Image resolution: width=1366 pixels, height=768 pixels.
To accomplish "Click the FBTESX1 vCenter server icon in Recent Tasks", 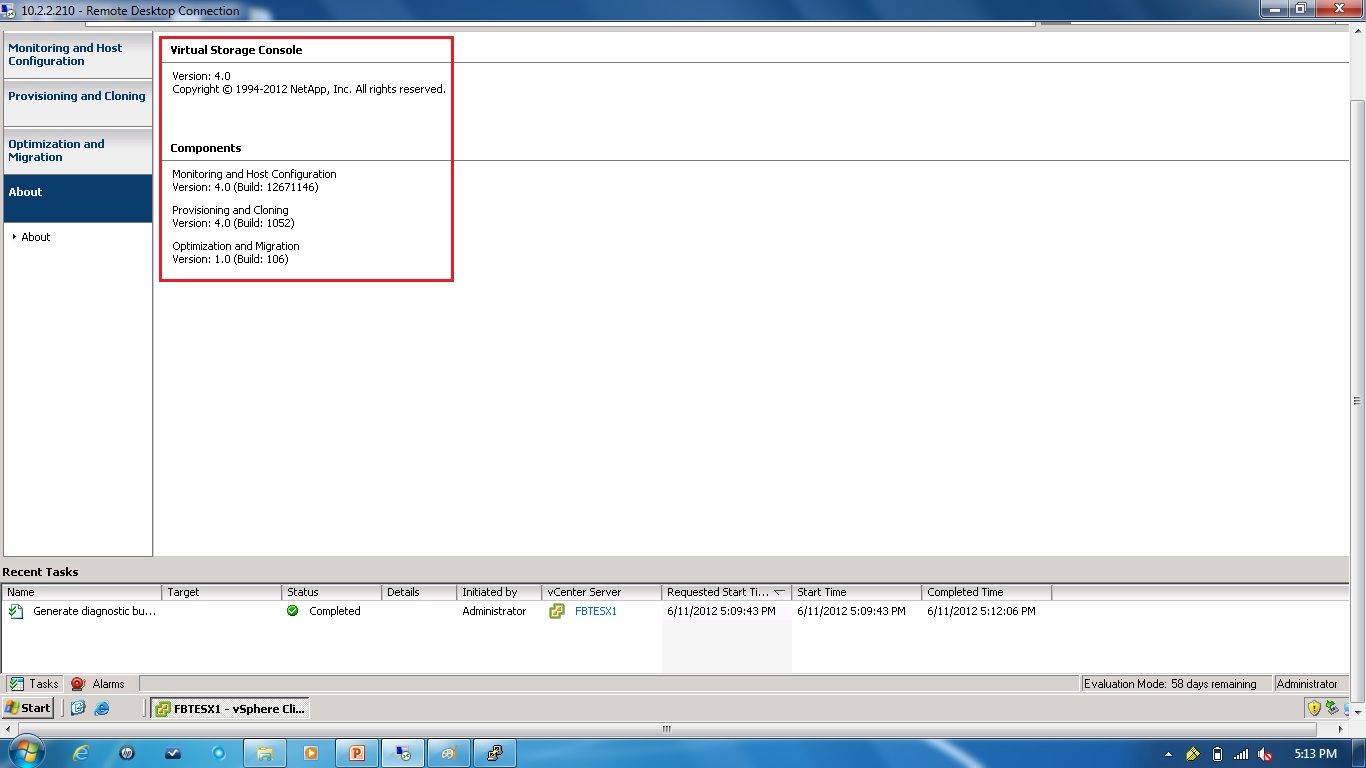I will (x=556, y=611).
